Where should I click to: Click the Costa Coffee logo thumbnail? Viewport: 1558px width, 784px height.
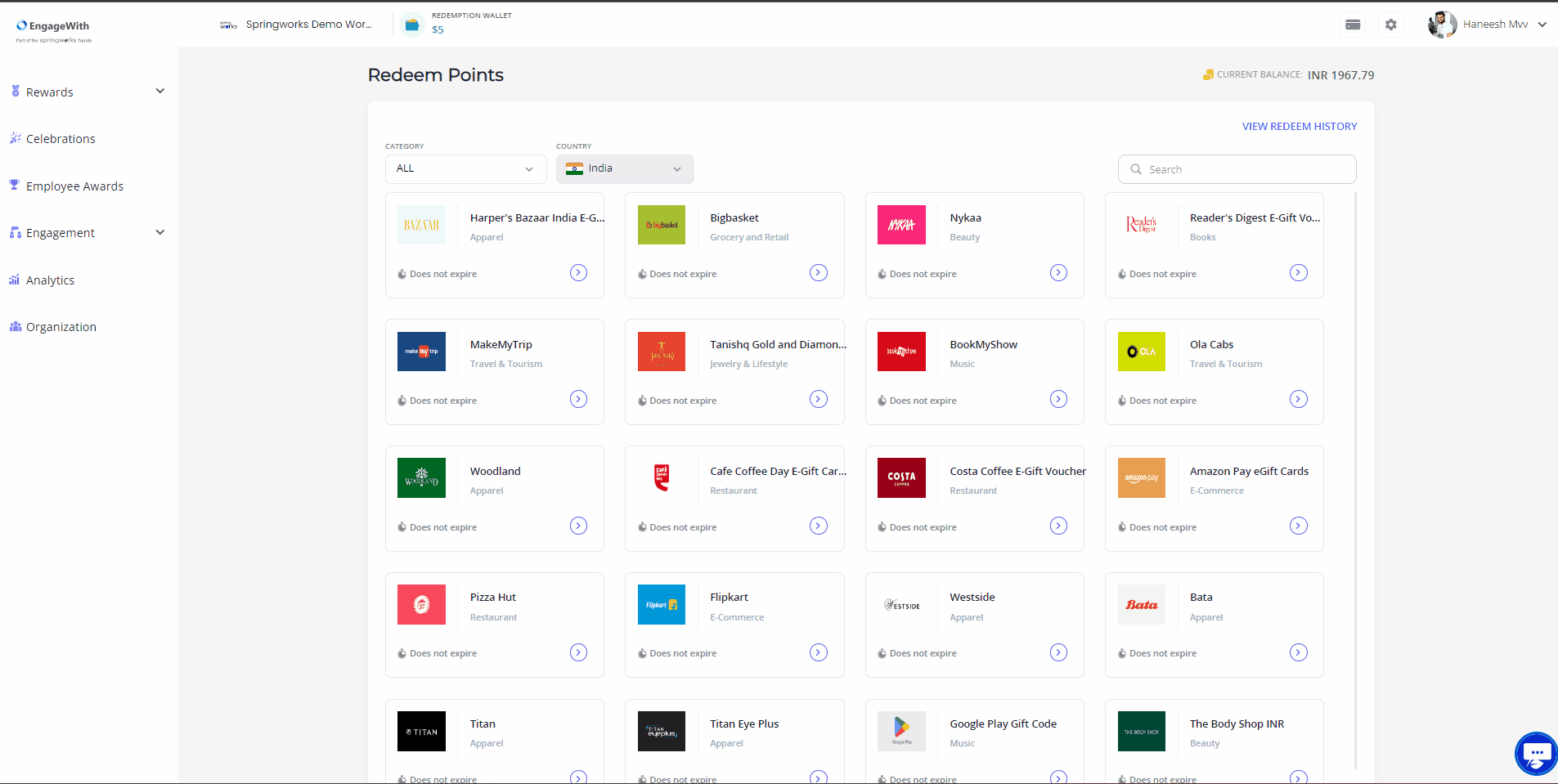pos(901,478)
